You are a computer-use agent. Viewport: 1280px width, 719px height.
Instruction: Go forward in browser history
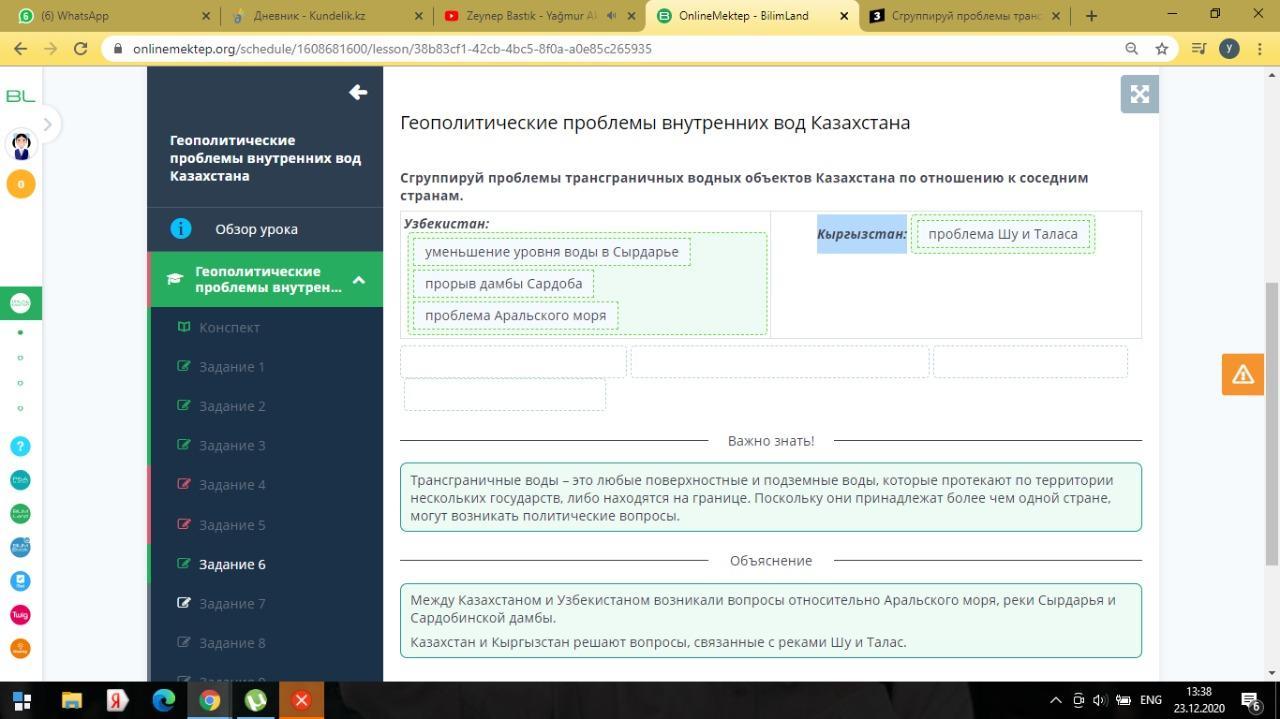click(50, 48)
